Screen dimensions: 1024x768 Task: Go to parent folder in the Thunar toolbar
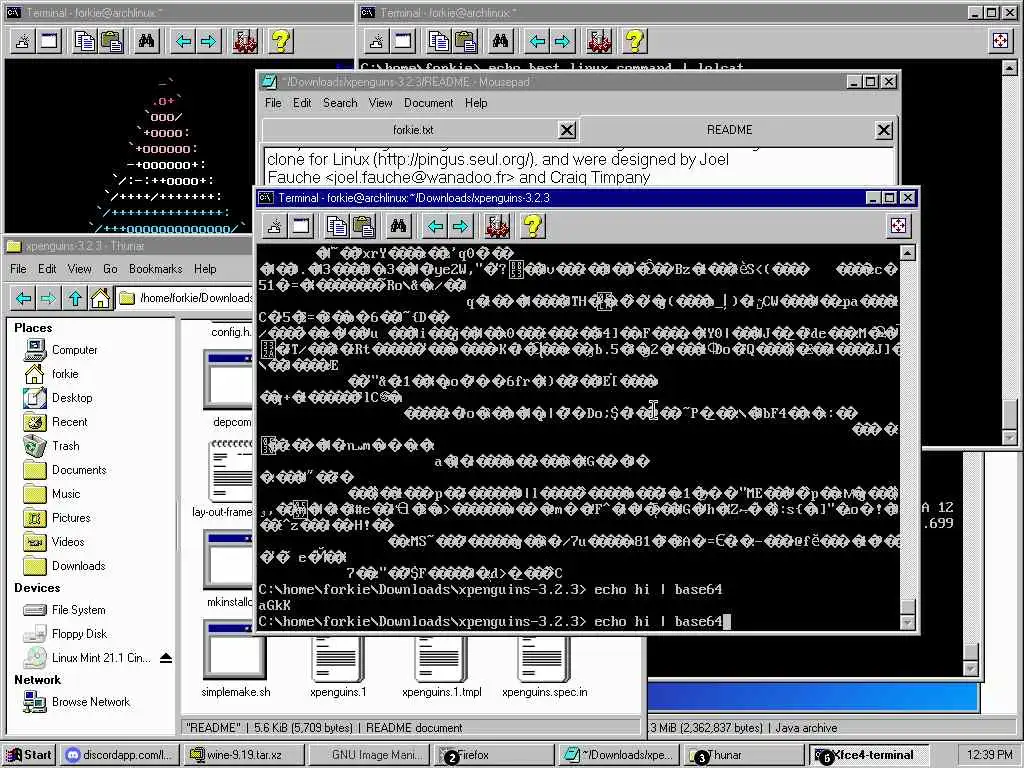(75, 298)
